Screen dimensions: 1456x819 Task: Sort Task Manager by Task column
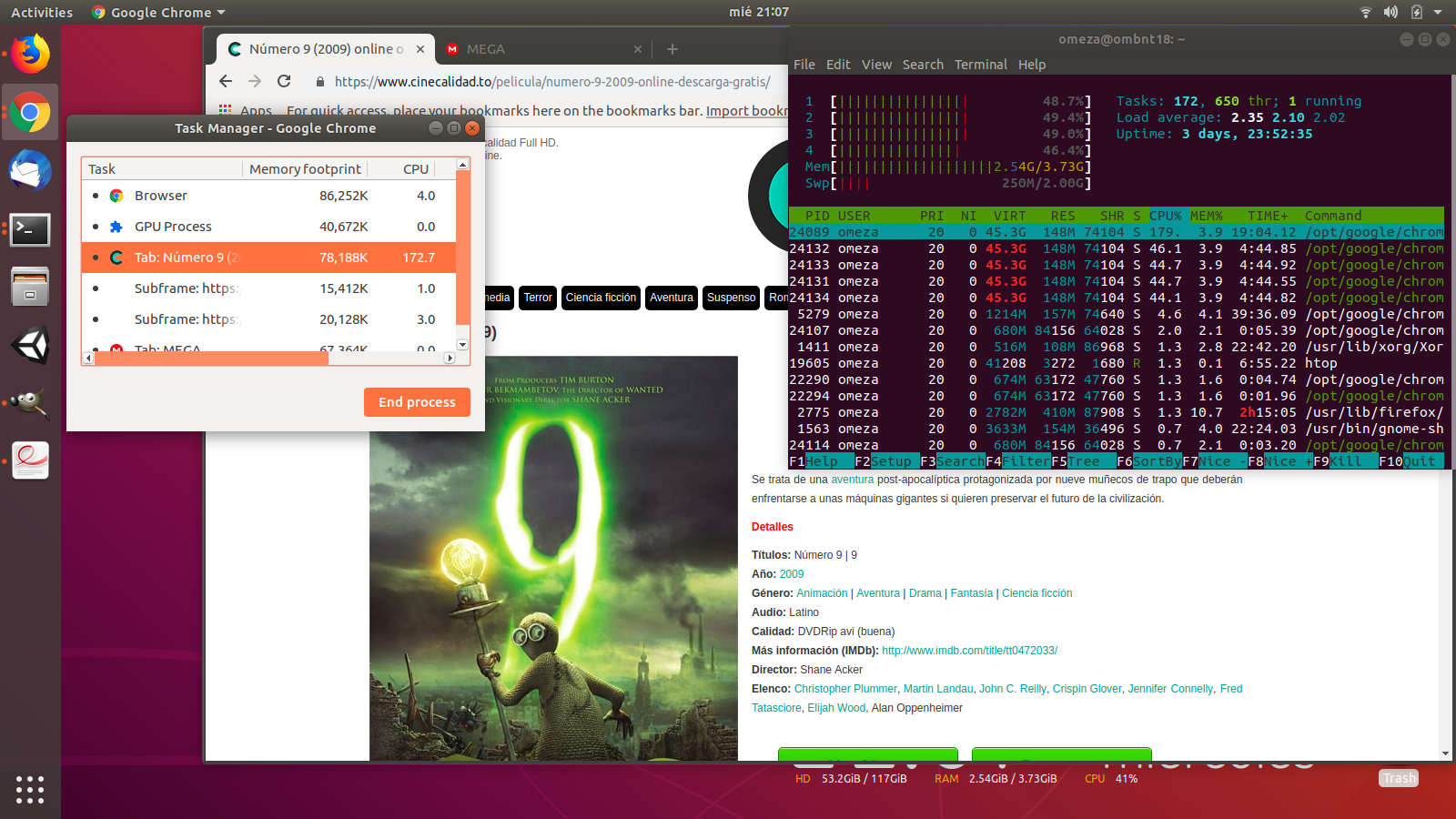click(x=162, y=169)
